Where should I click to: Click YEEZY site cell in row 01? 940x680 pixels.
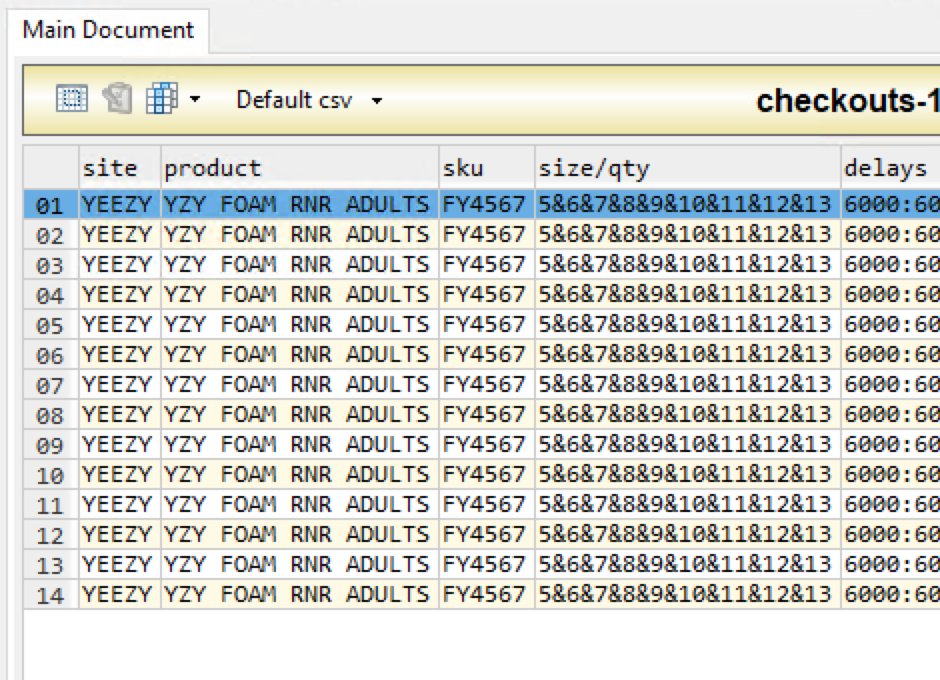coord(120,204)
